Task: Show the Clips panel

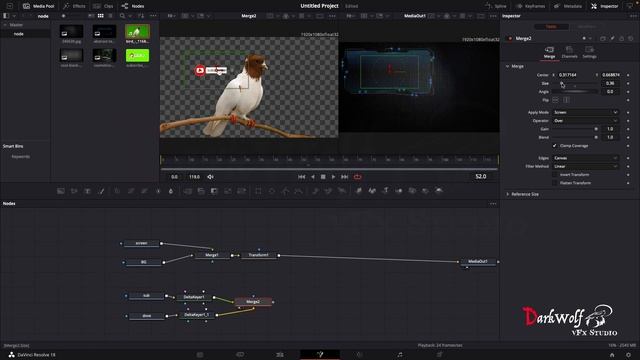Action: [x=103, y=6]
